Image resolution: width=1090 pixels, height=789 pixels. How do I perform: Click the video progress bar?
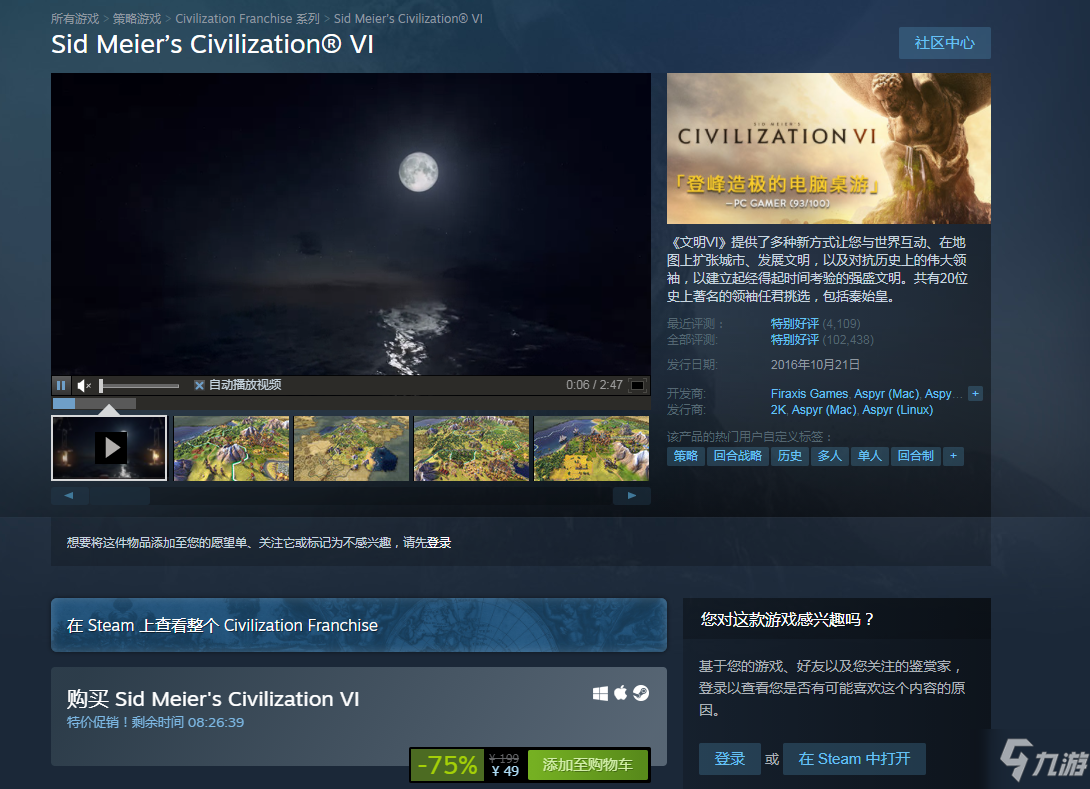351,403
